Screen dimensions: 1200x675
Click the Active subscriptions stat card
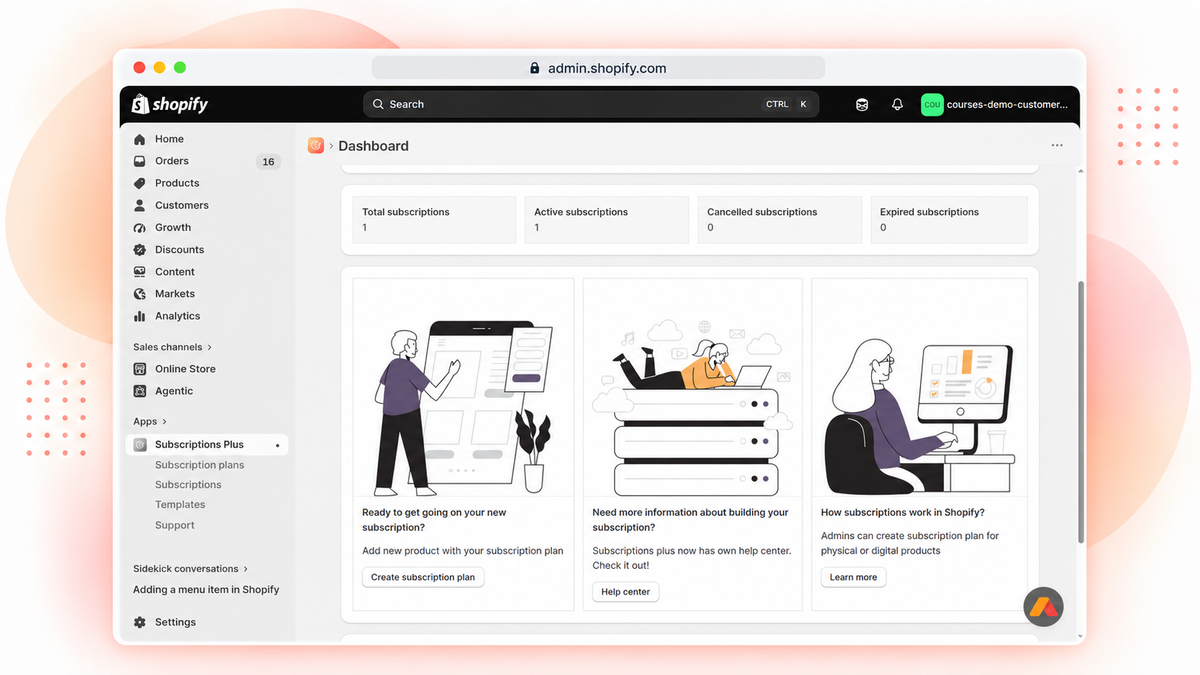(x=607, y=219)
